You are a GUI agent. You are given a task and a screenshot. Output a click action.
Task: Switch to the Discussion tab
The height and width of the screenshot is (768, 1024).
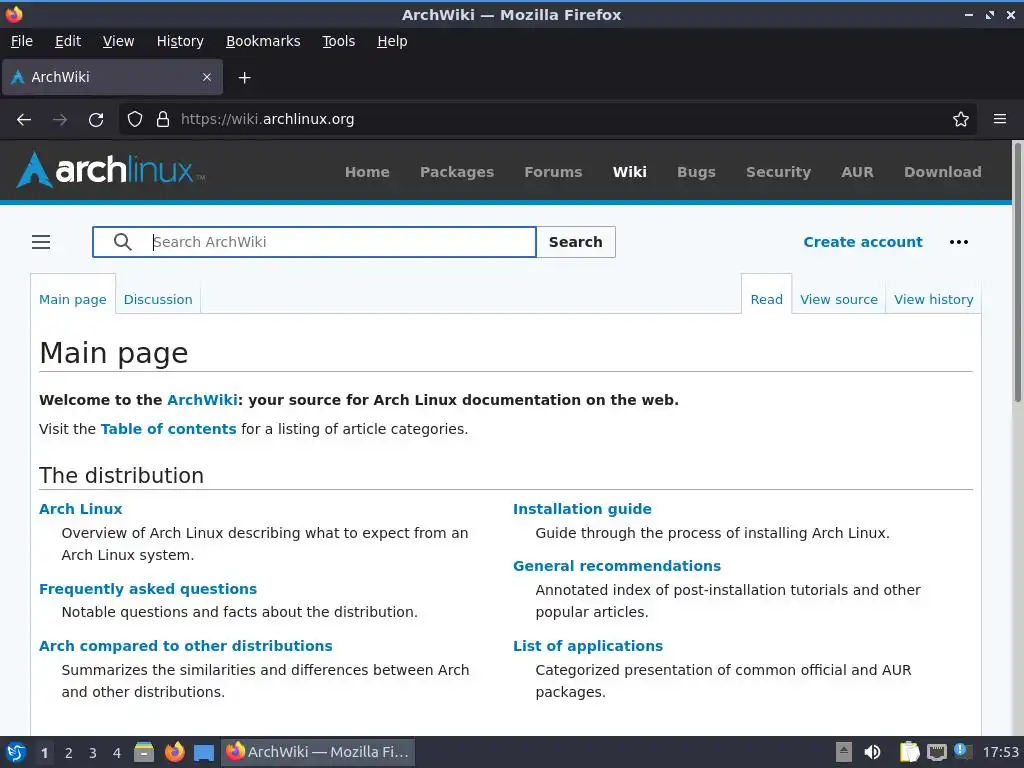[158, 300]
